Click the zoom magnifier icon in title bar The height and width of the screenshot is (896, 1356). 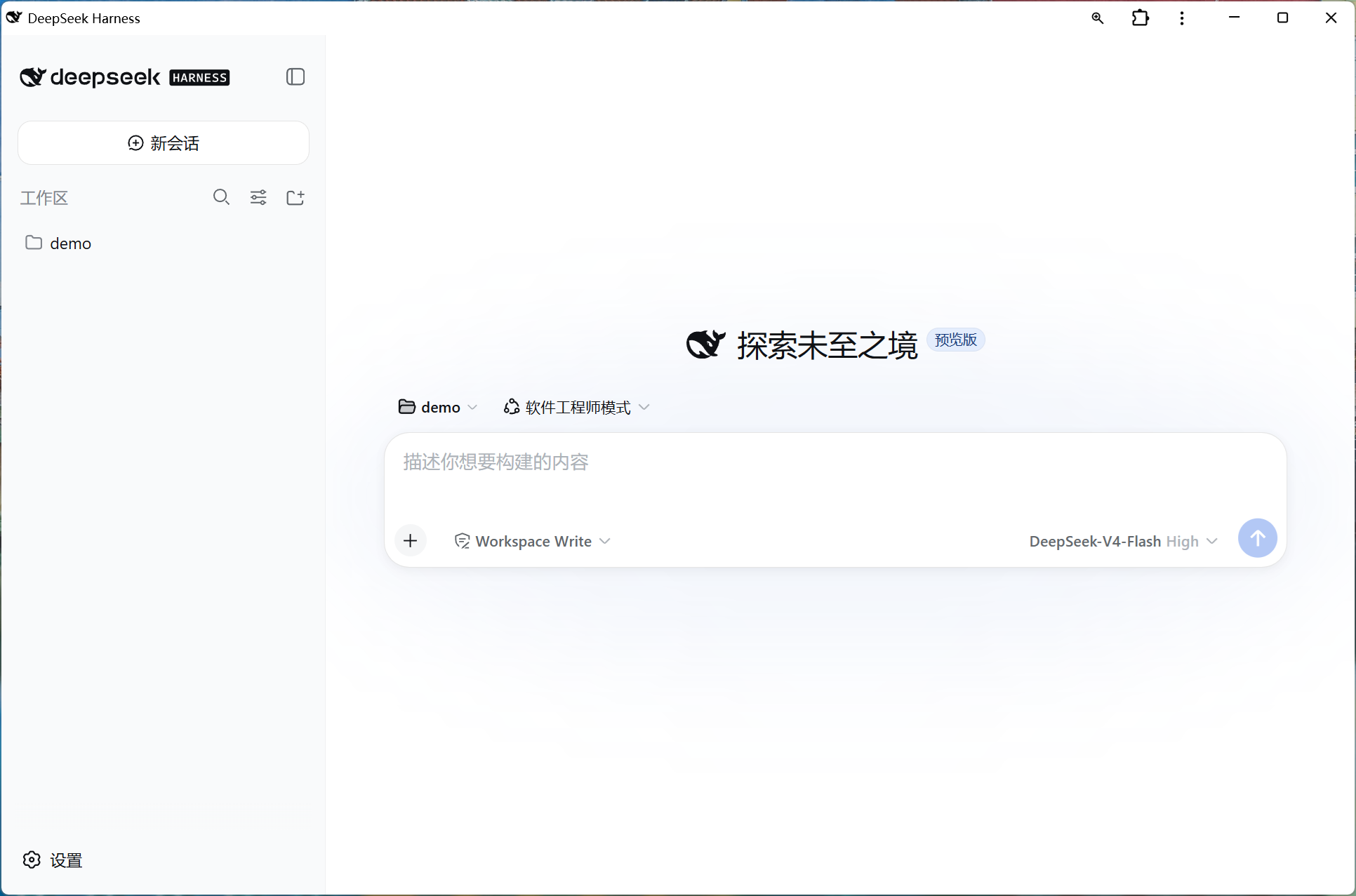1097,18
